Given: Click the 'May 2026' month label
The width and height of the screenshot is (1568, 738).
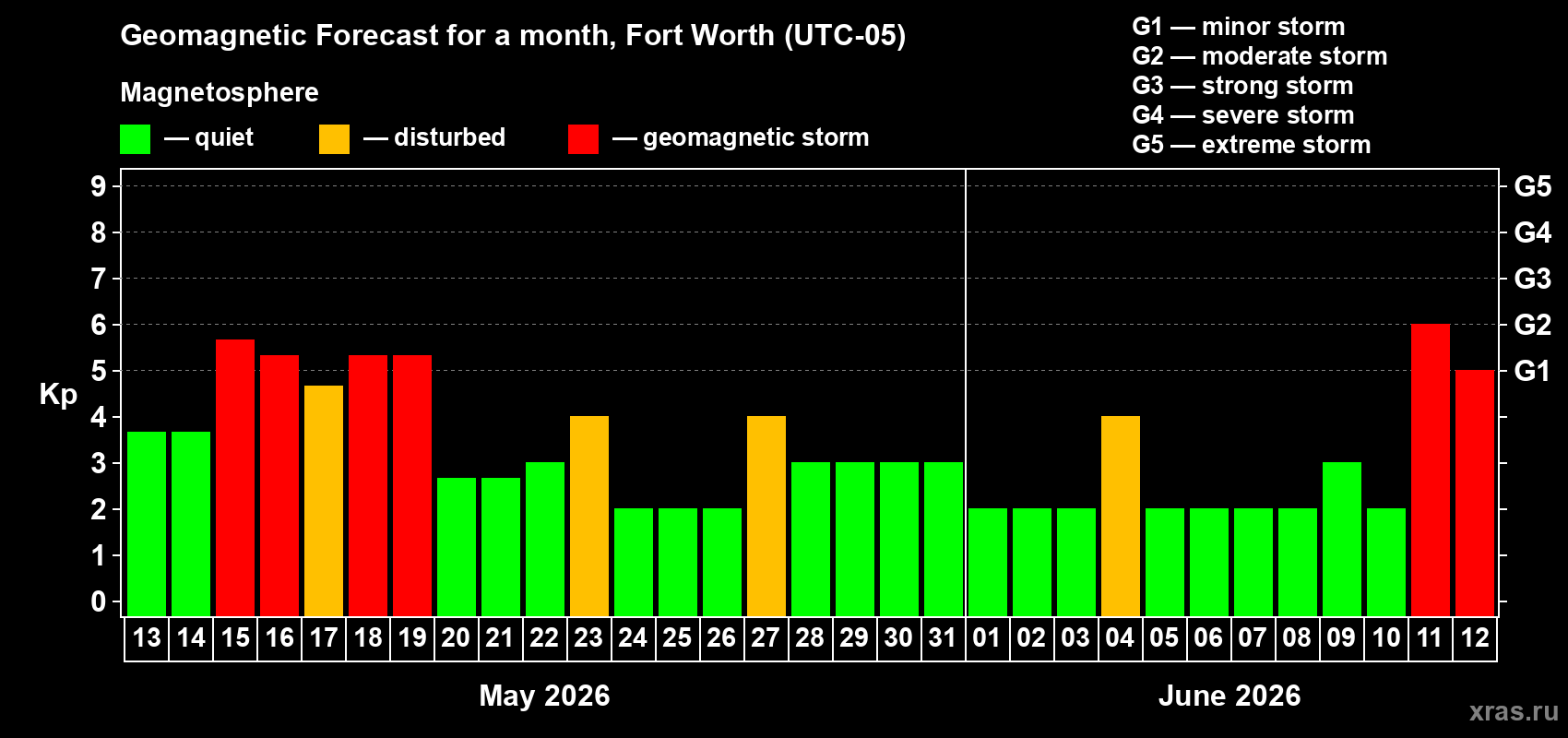Looking at the screenshot, I should (544, 696).
